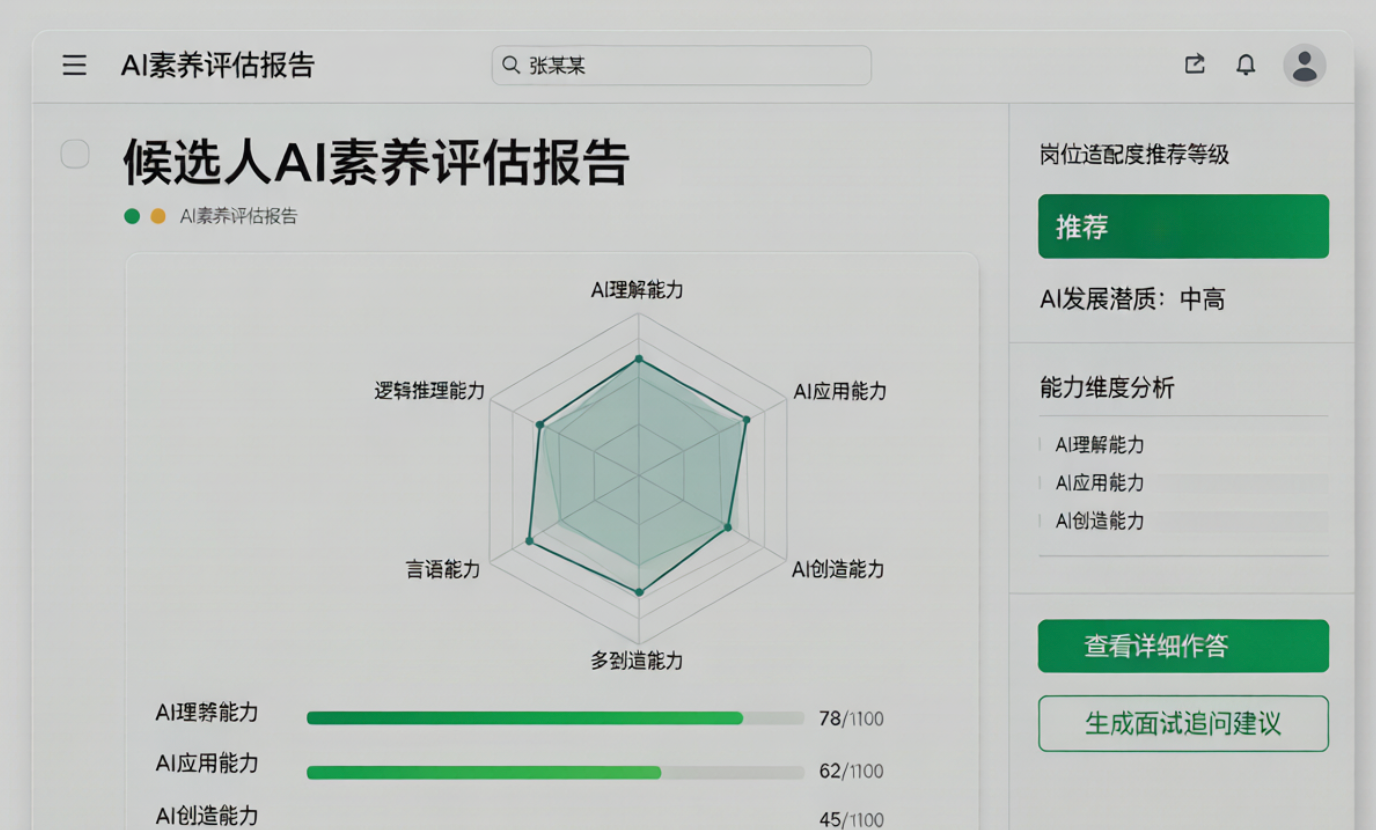
Task: Click the 岗位适配度推荐等级 heading
Action: tap(1134, 155)
